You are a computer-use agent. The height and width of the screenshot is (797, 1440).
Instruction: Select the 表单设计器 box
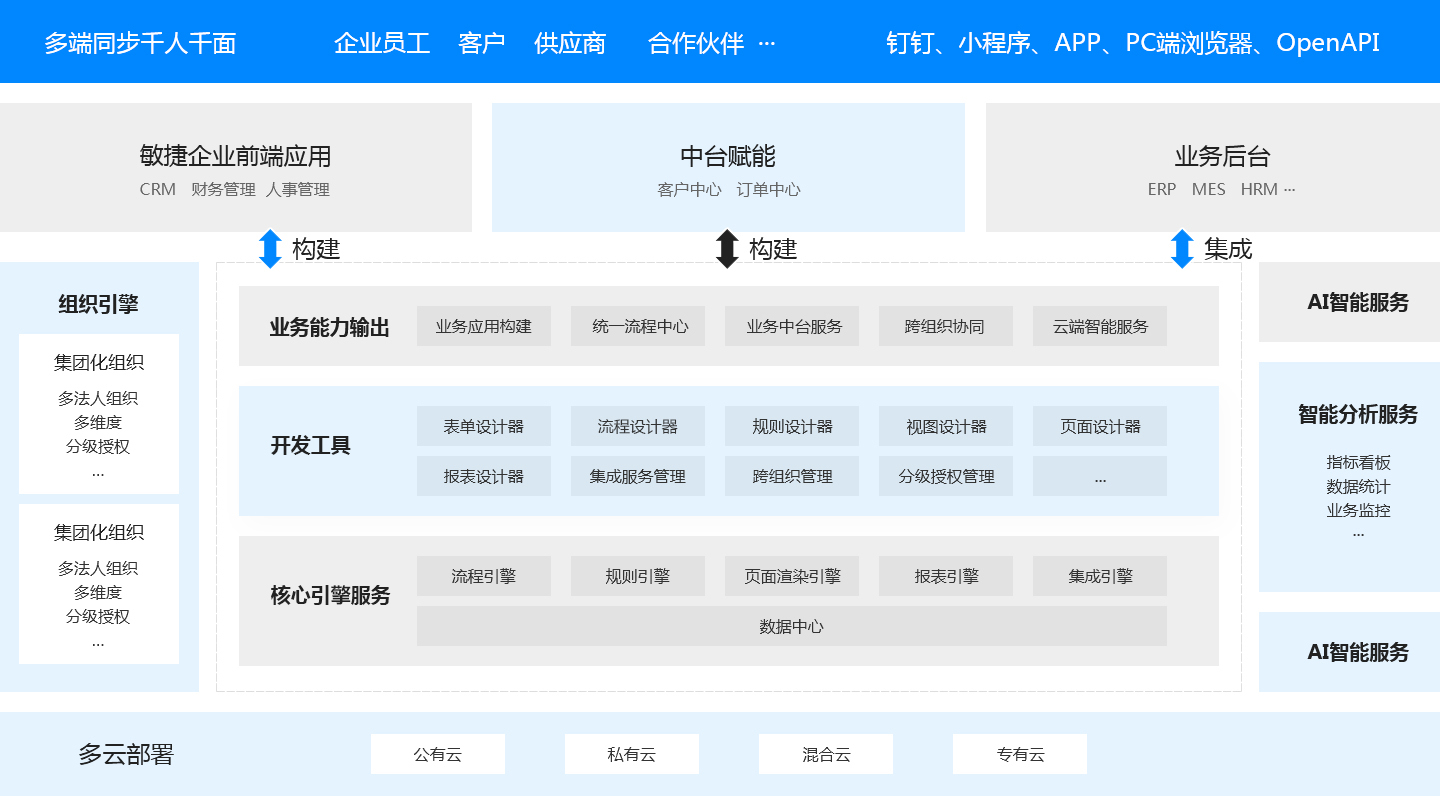pyautogui.click(x=484, y=426)
